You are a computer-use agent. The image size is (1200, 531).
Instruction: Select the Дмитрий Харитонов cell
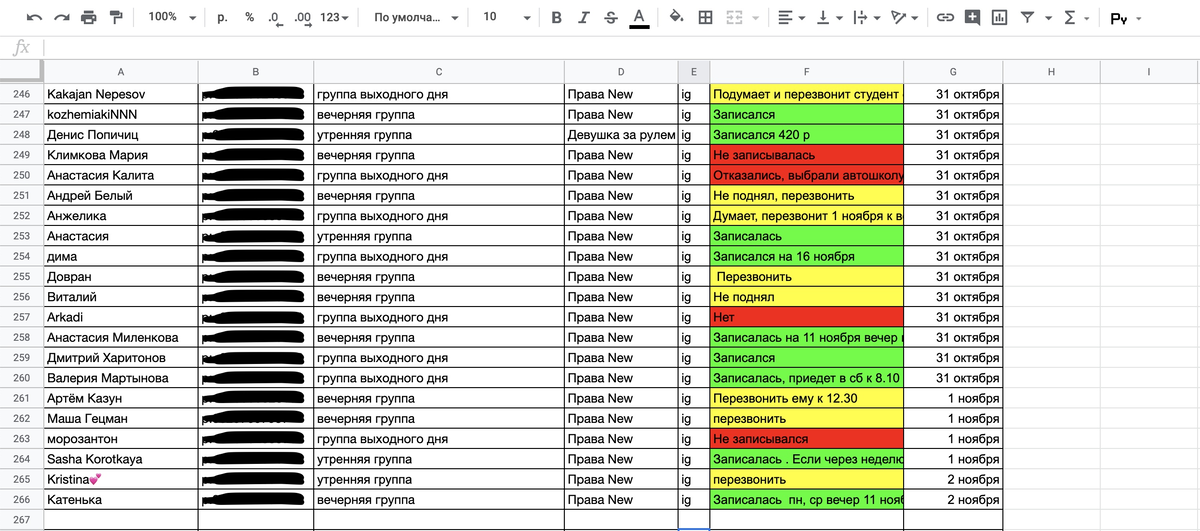coord(121,358)
